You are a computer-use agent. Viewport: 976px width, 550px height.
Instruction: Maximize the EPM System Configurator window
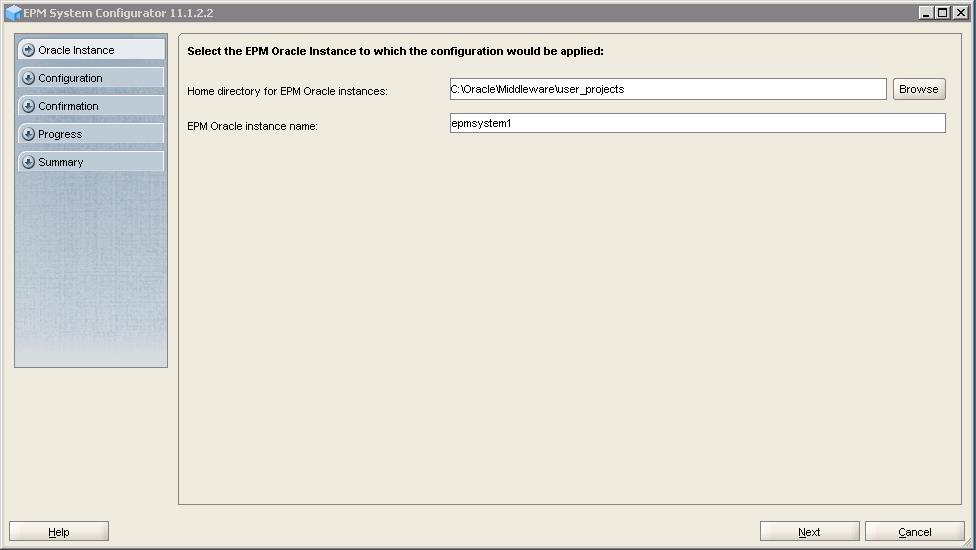(943, 13)
